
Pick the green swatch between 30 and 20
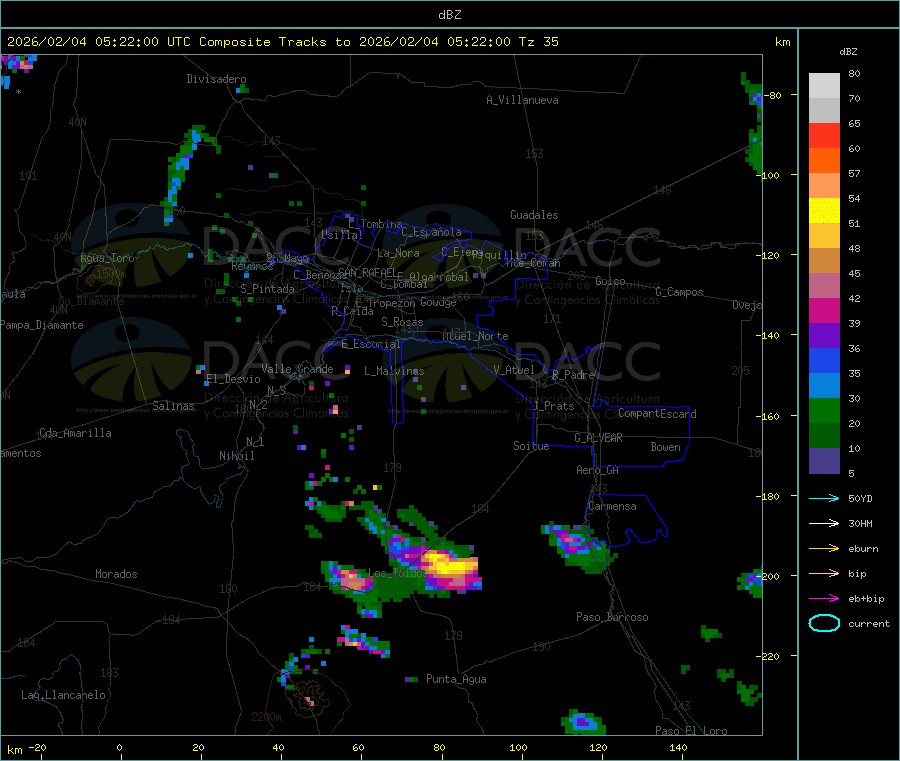(824, 410)
